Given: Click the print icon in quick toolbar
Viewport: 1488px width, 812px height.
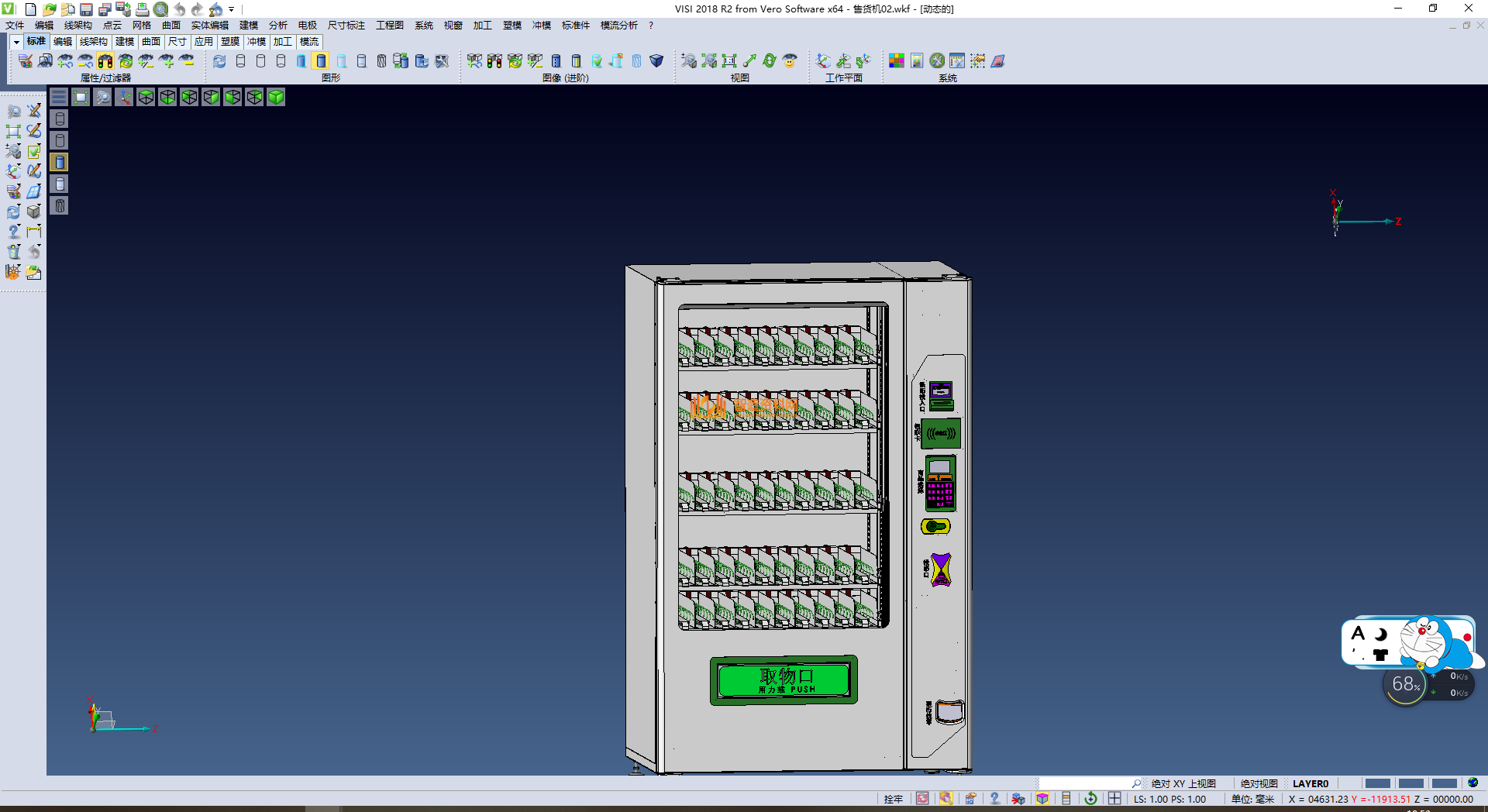Looking at the screenshot, I should point(142,9).
